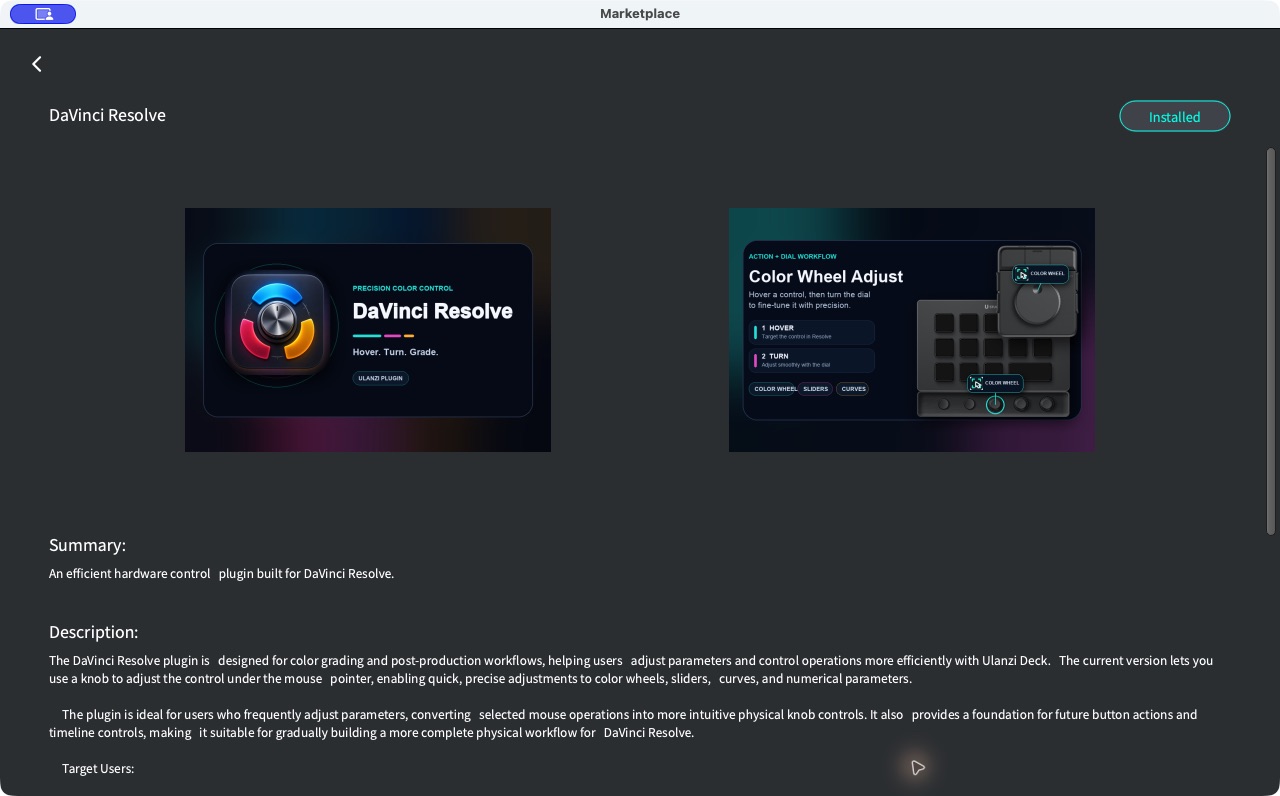Image resolution: width=1280 pixels, height=796 pixels.
Task: Open the Color Wheel Adjust preview image
Action: coord(912,330)
